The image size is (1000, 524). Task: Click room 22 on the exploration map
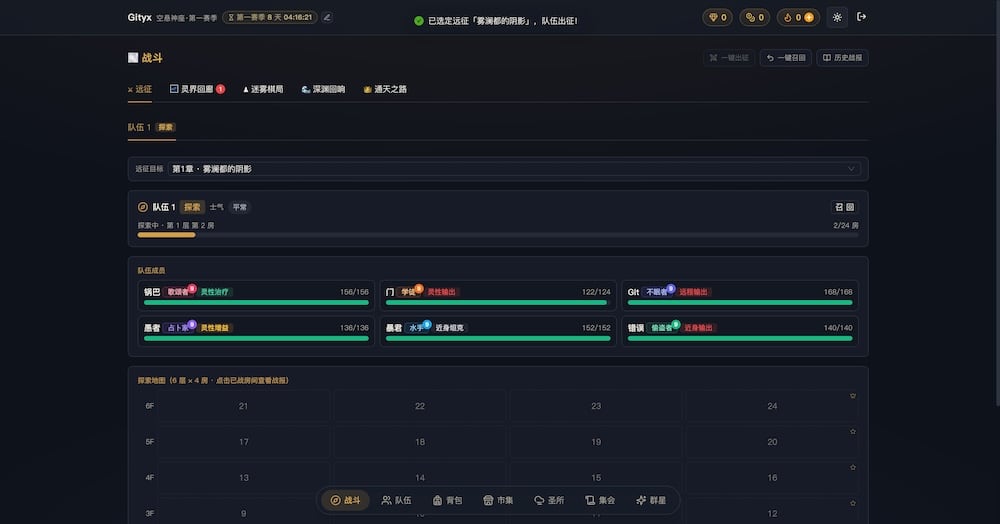[420, 406]
